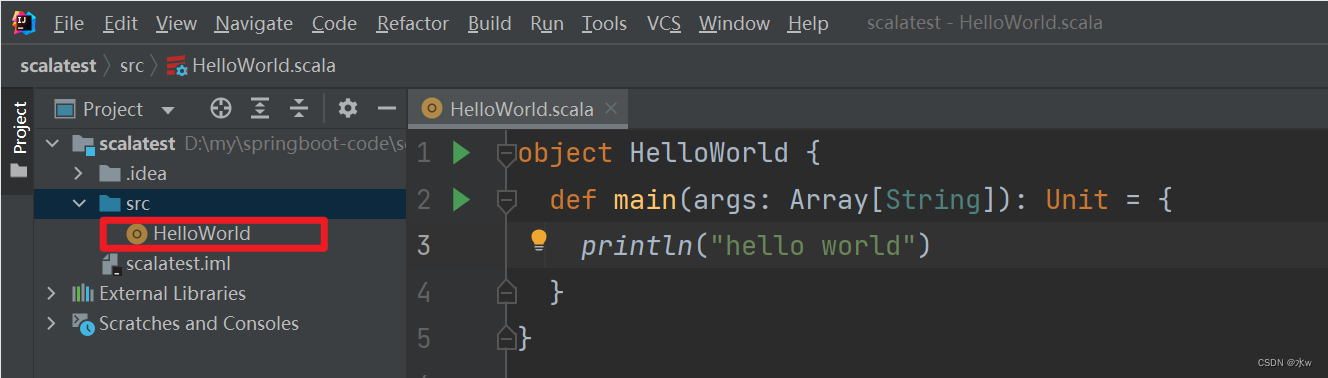Click src breadcrumb in navigation bar
This screenshot has height=378, width=1328.
click(x=132, y=66)
